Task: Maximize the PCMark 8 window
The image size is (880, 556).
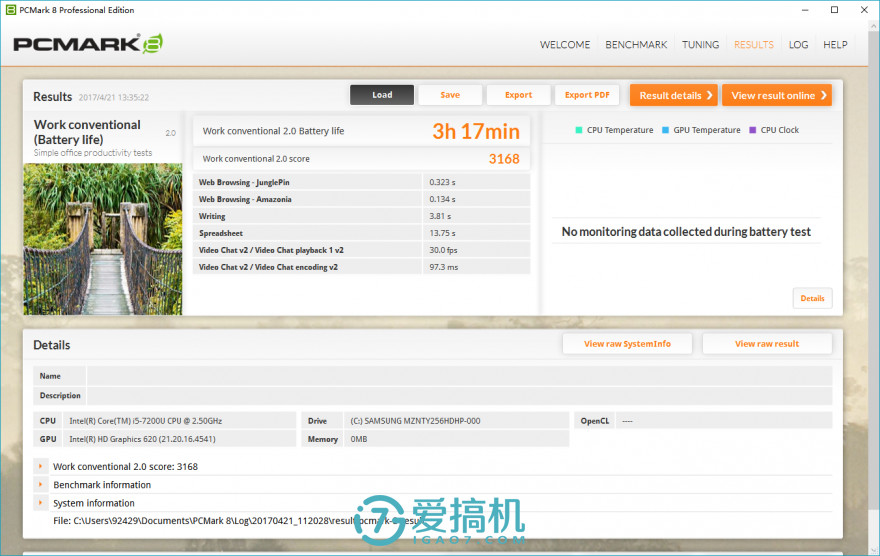Action: coord(835,10)
